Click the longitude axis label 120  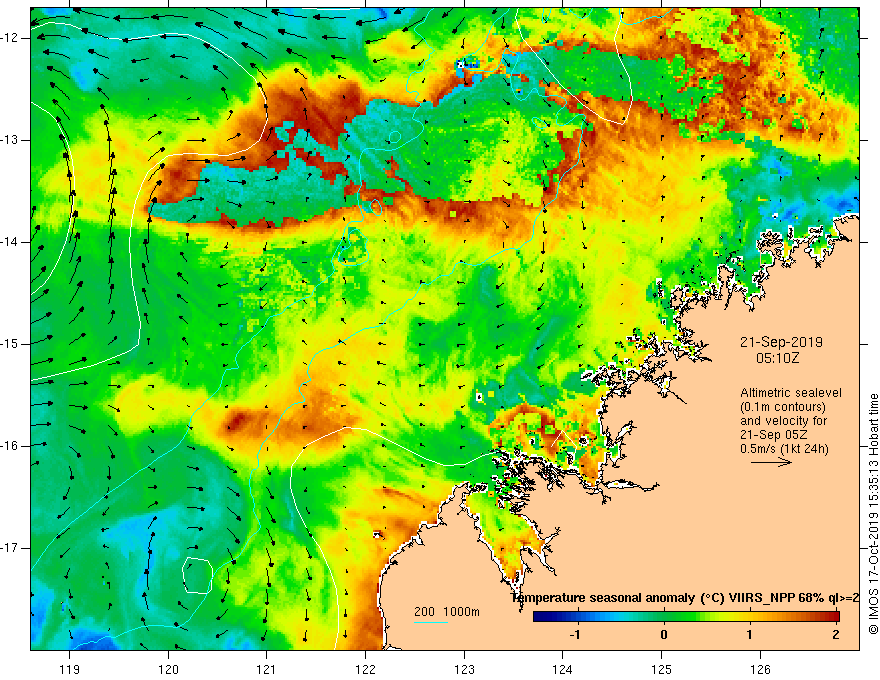pos(168,669)
